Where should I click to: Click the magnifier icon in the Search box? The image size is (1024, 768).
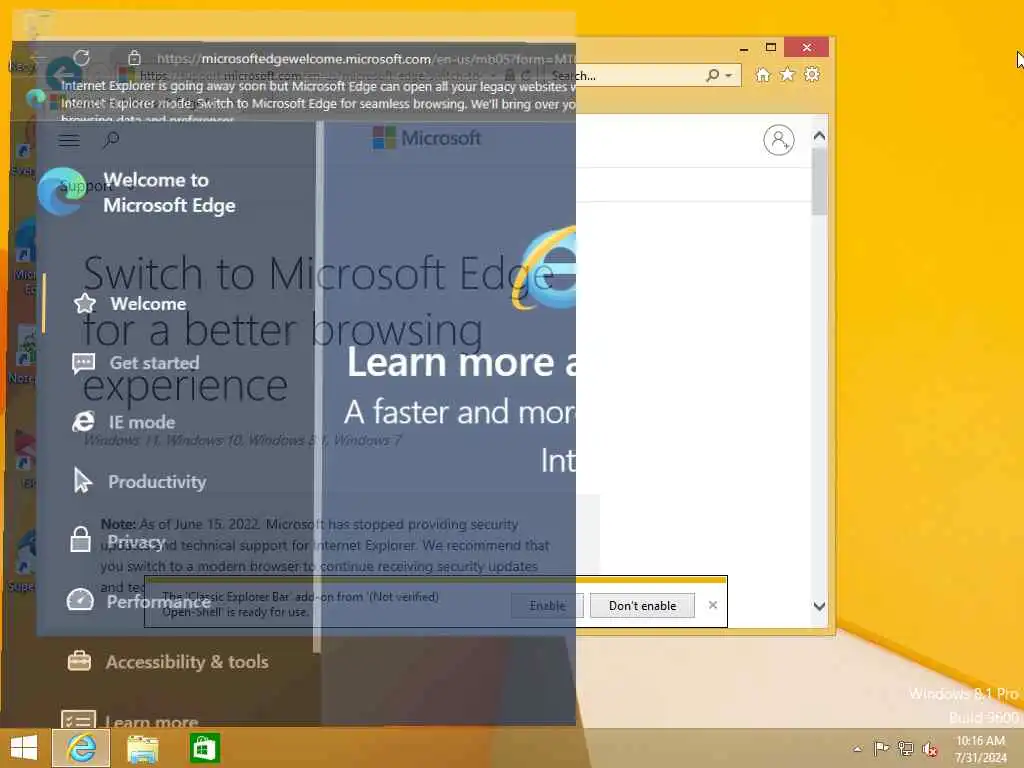713,76
